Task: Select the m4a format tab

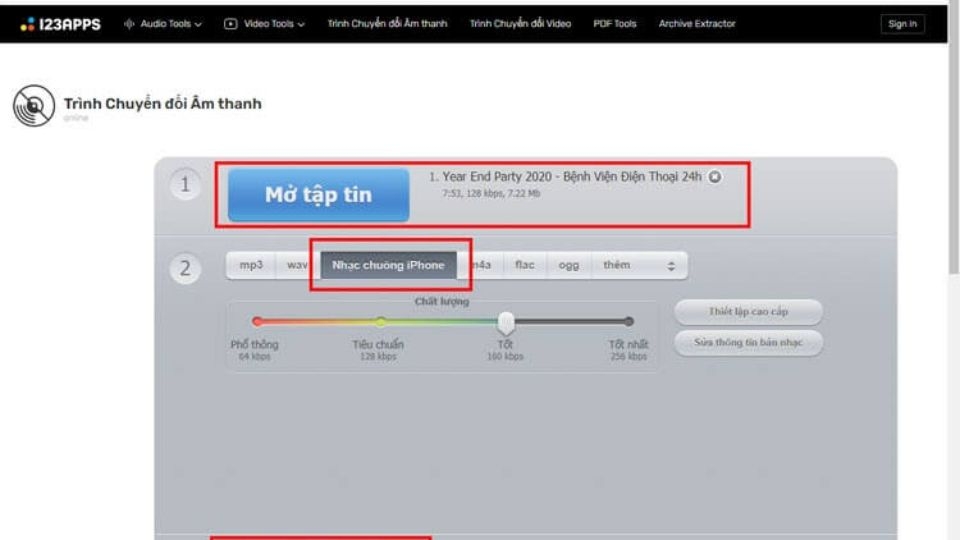Action: pyautogui.click(x=481, y=265)
